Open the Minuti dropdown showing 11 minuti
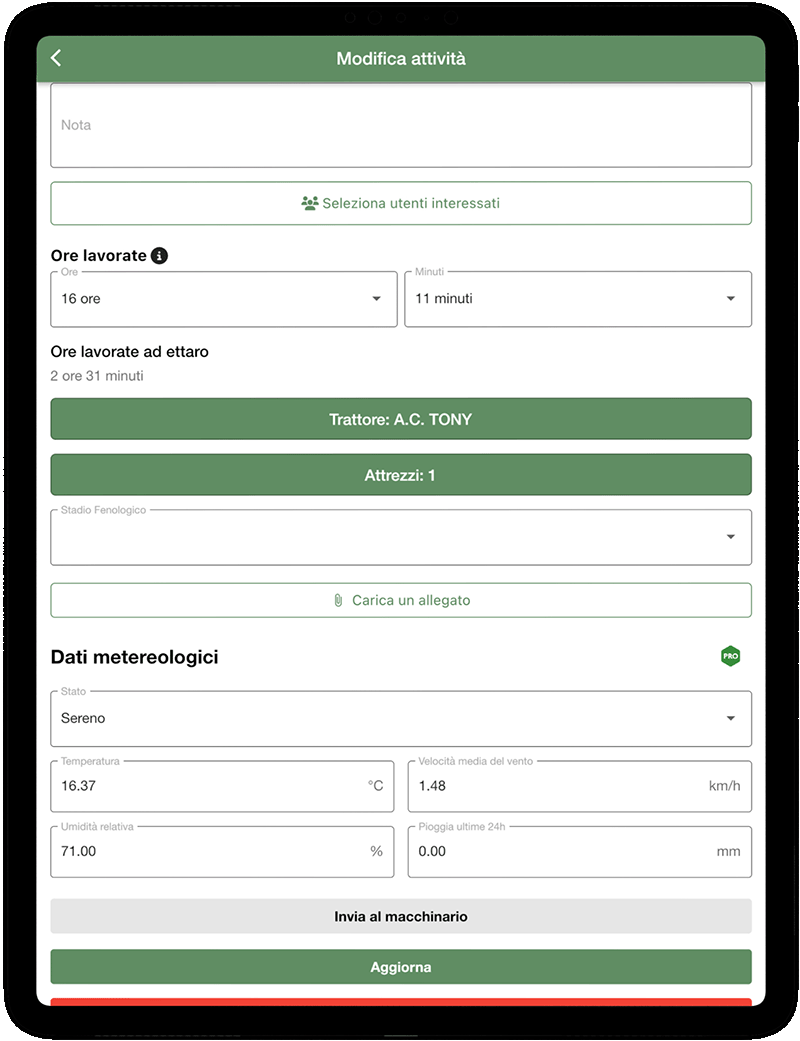 [579, 298]
